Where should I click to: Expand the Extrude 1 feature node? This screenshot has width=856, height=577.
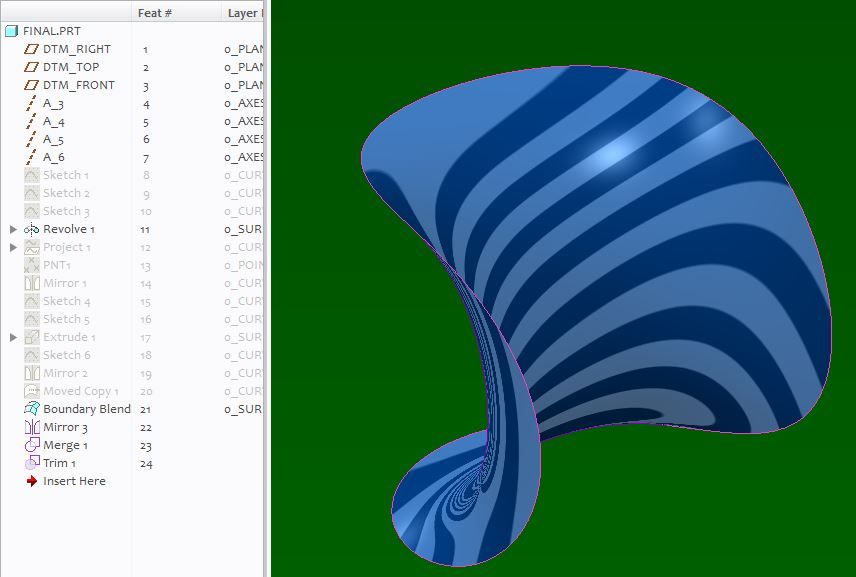14,337
